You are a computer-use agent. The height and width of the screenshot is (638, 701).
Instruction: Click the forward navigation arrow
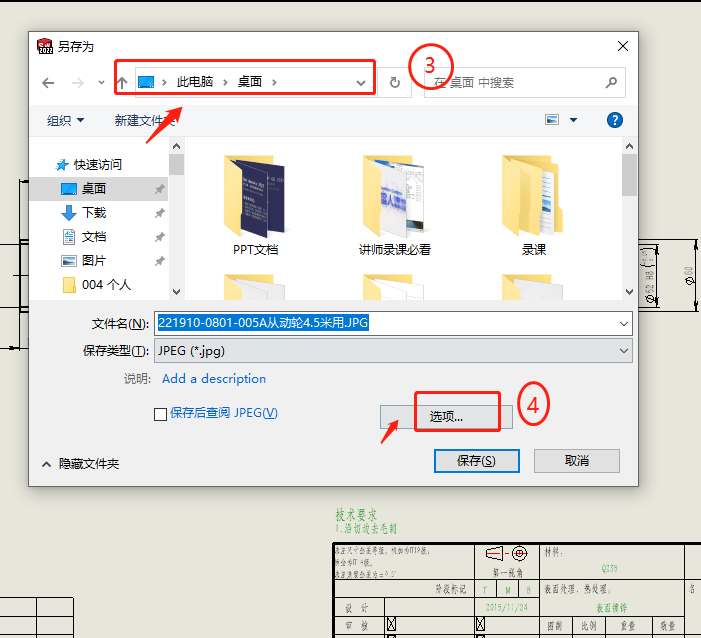tap(78, 83)
